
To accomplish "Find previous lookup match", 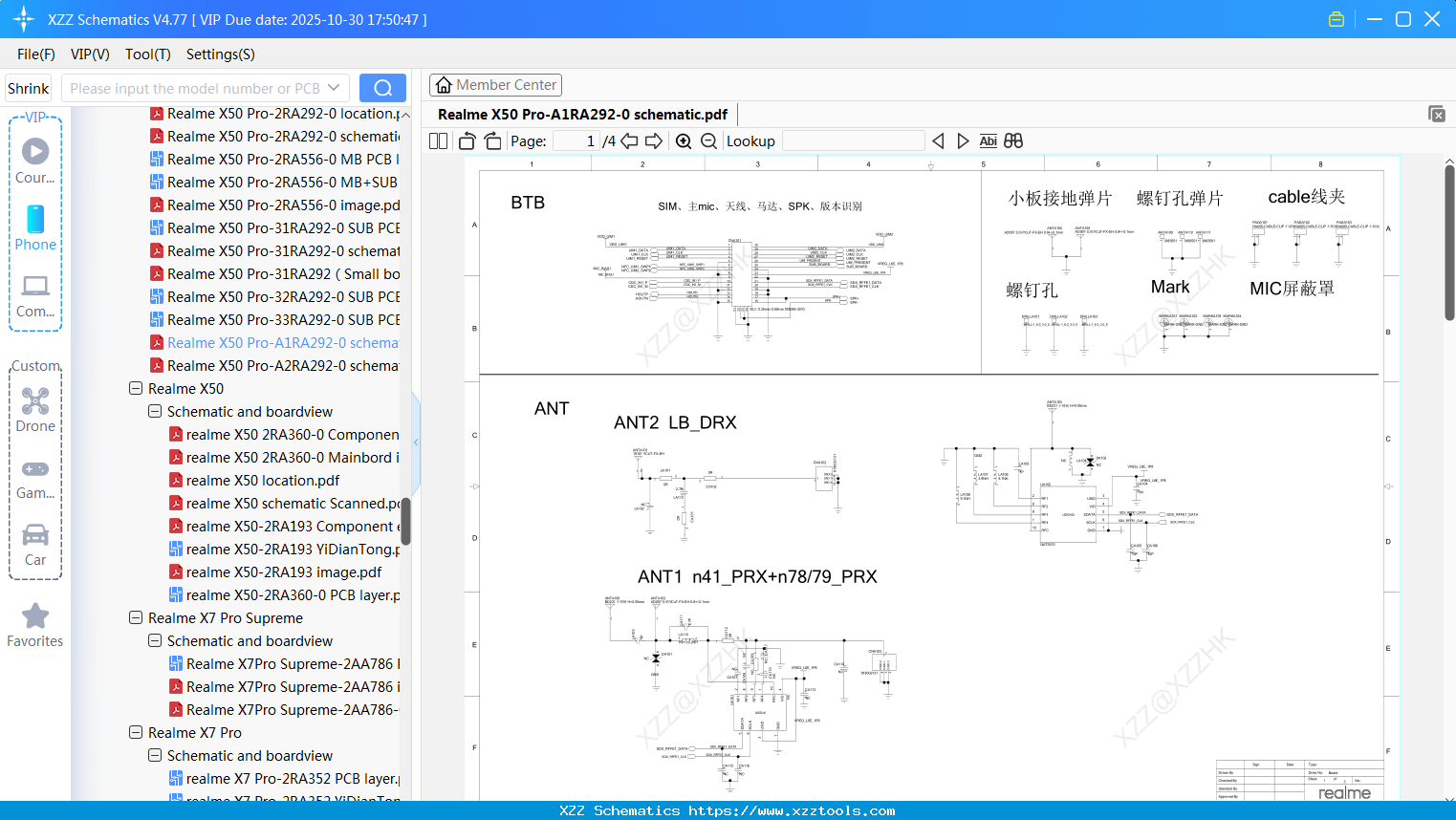I will (x=938, y=141).
